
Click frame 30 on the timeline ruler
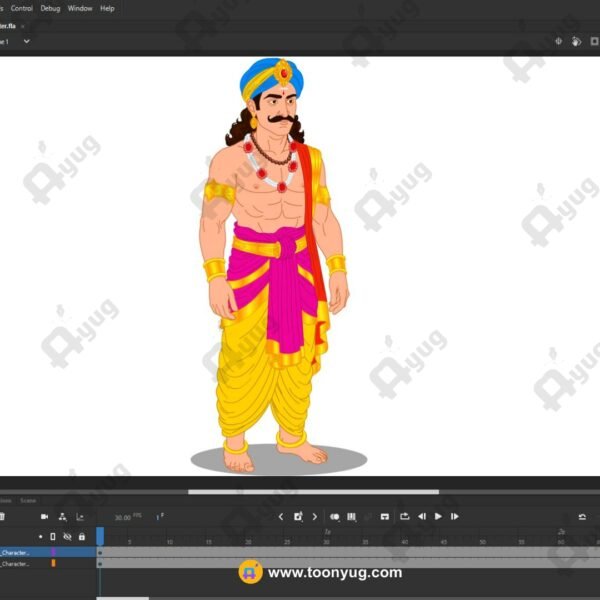click(326, 542)
